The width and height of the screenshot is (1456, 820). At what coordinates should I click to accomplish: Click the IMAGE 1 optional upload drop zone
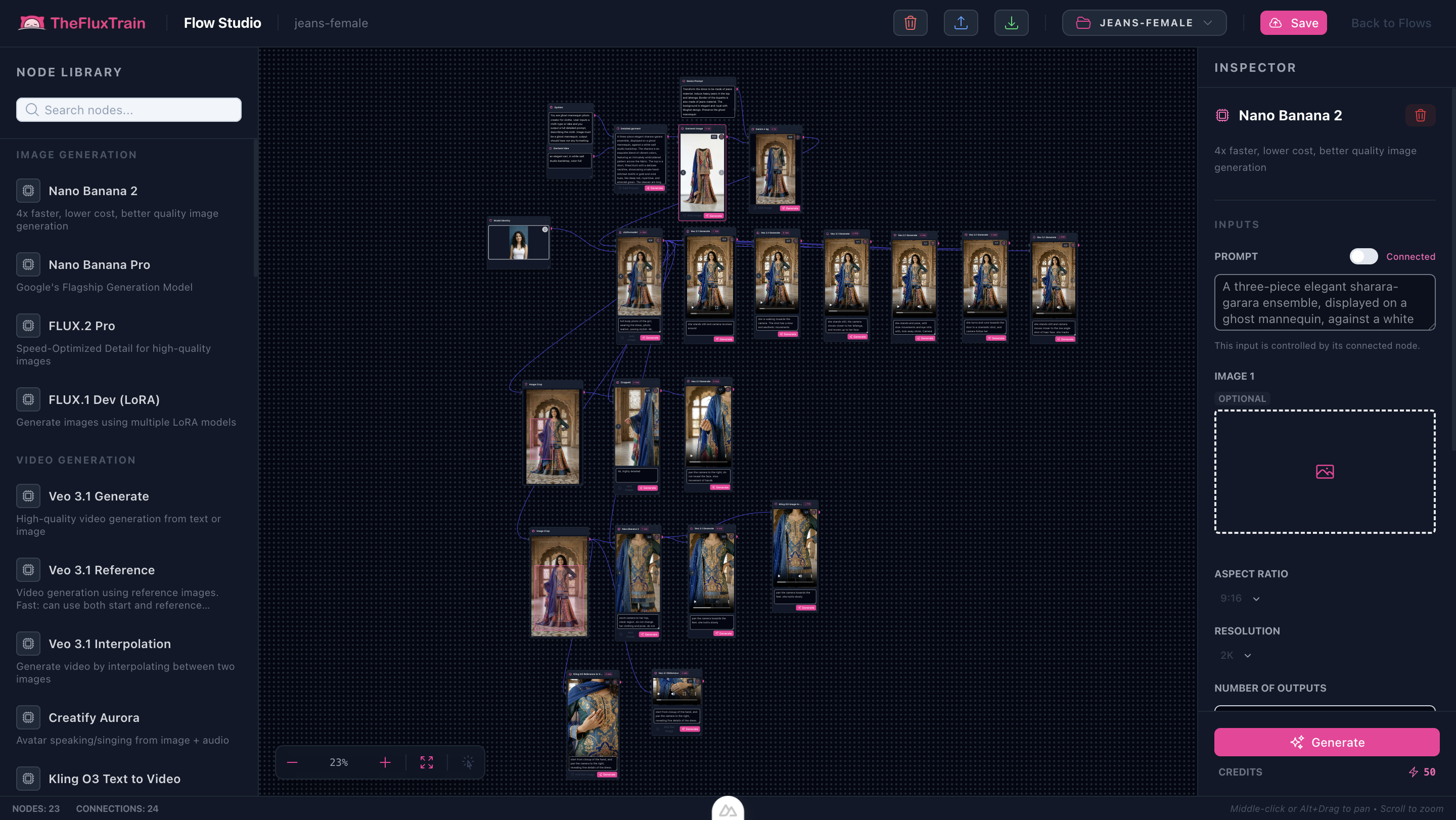pos(1325,471)
